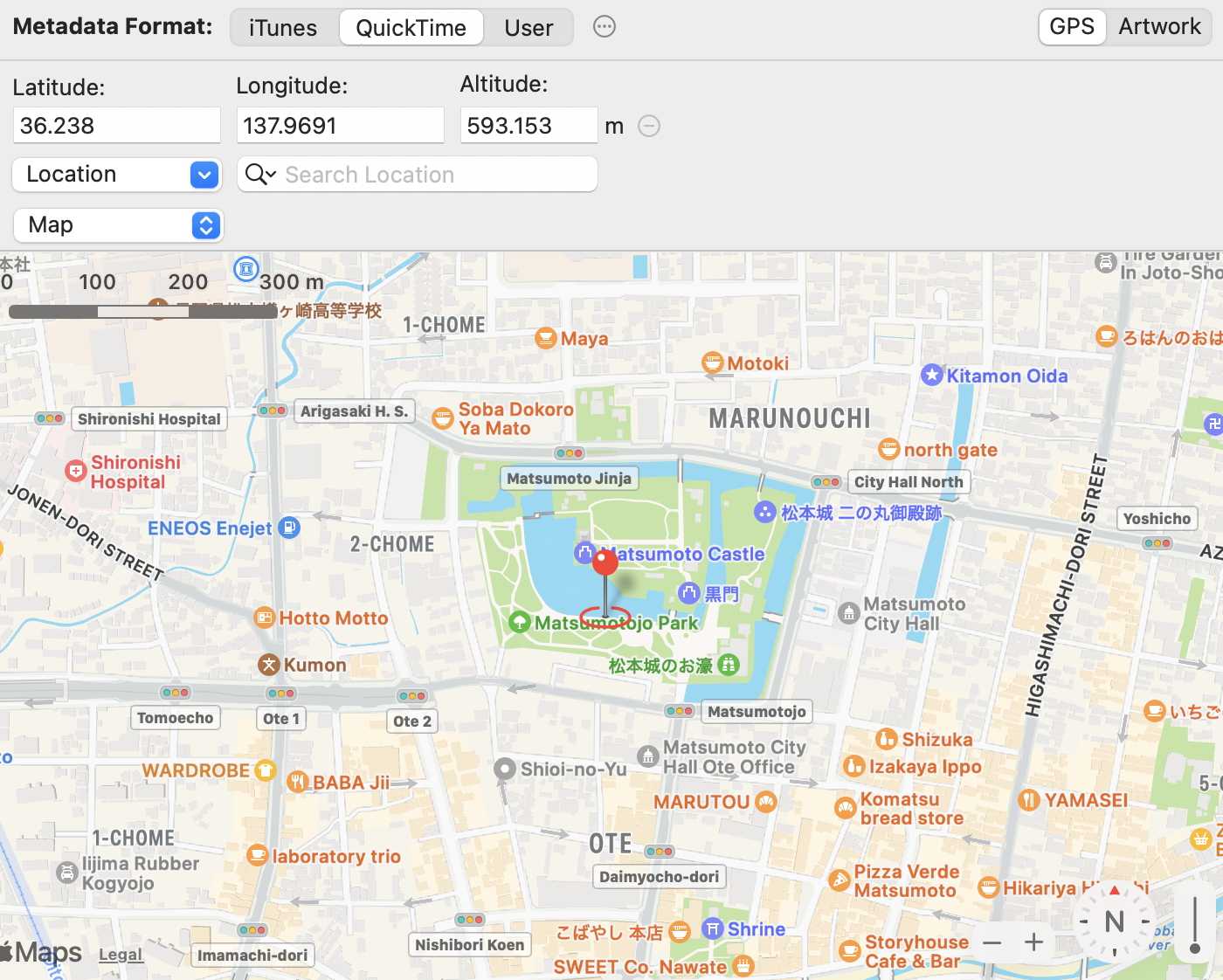Zoom in with the map plus button
Image resolution: width=1223 pixels, height=980 pixels.
pos(1034,942)
